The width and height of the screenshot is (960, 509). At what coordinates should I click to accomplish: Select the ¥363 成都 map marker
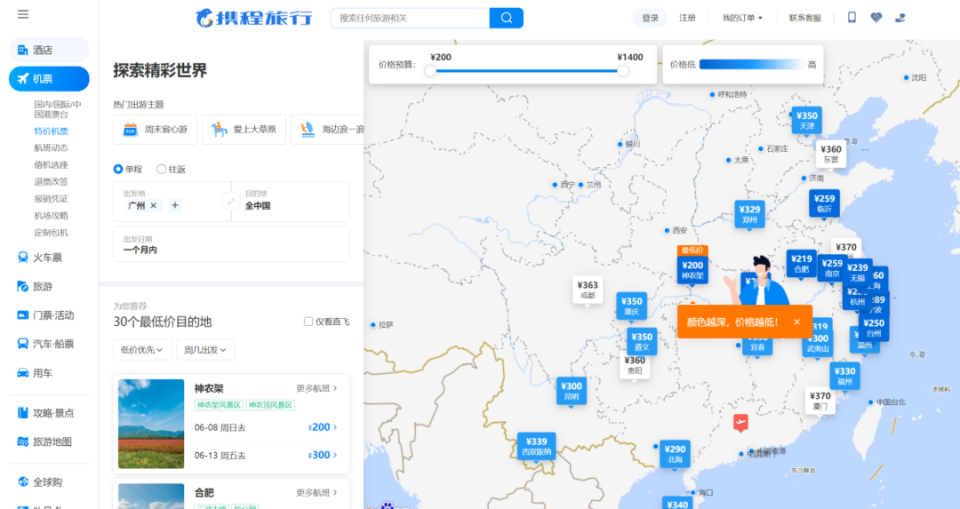point(587,290)
